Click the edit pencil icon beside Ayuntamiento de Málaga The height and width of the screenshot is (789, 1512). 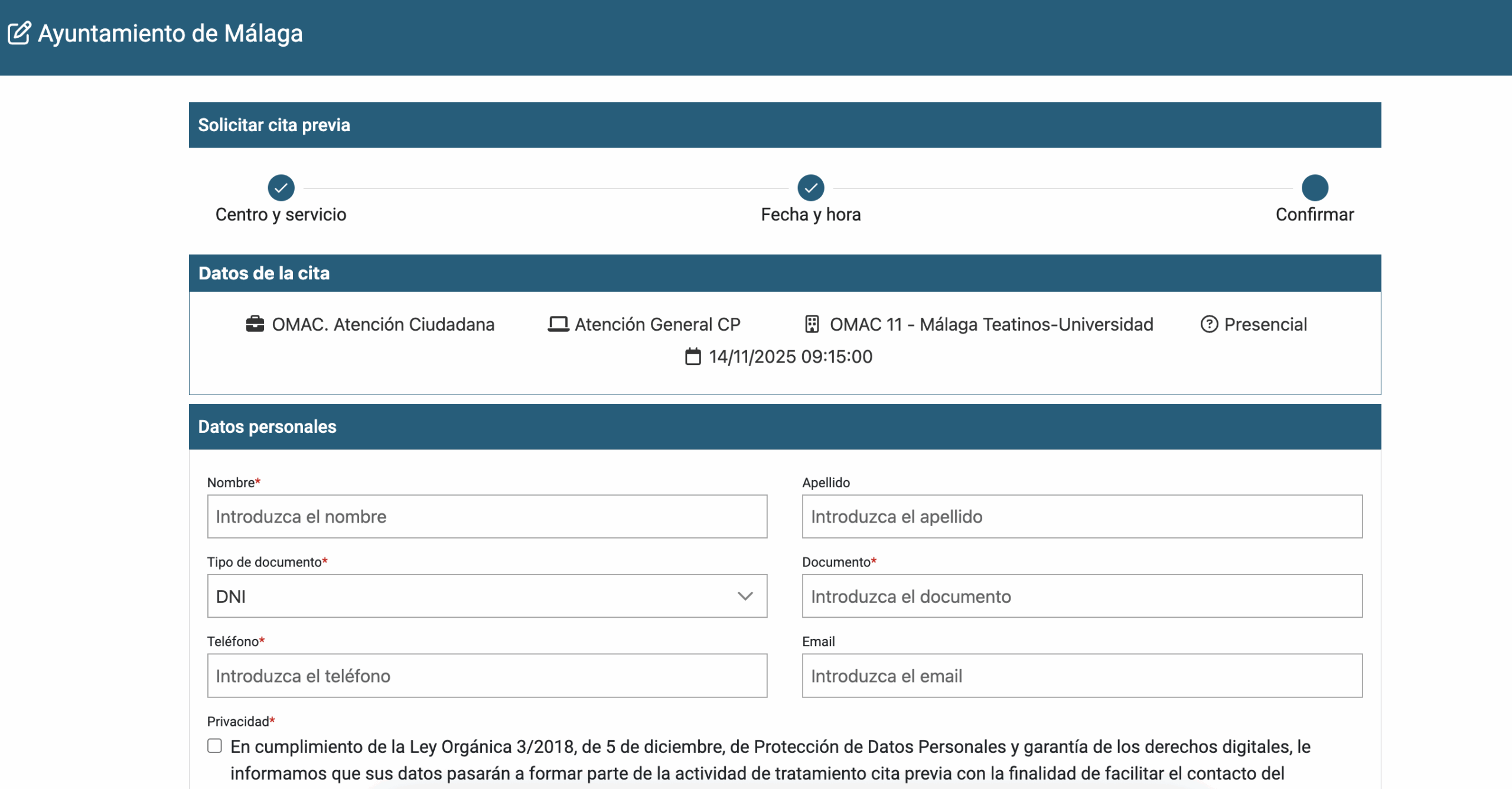coord(19,33)
